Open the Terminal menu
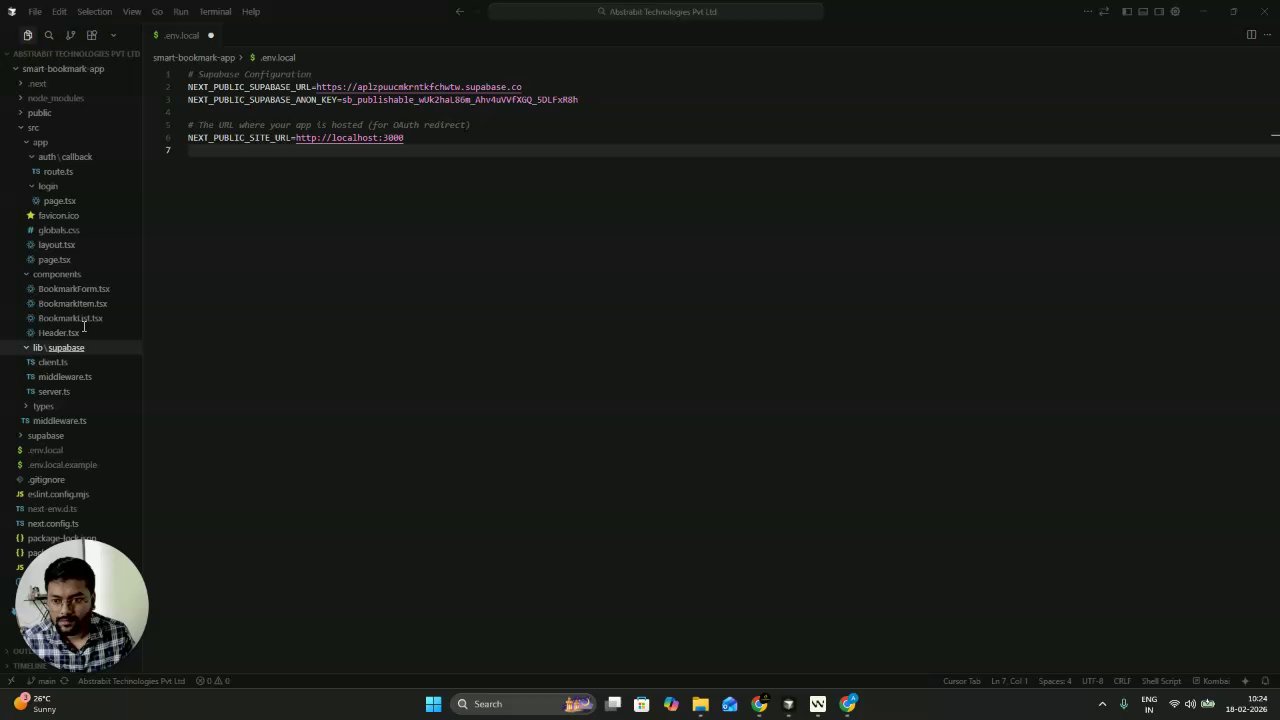Screen dimensions: 1280x720 (x=215, y=12)
